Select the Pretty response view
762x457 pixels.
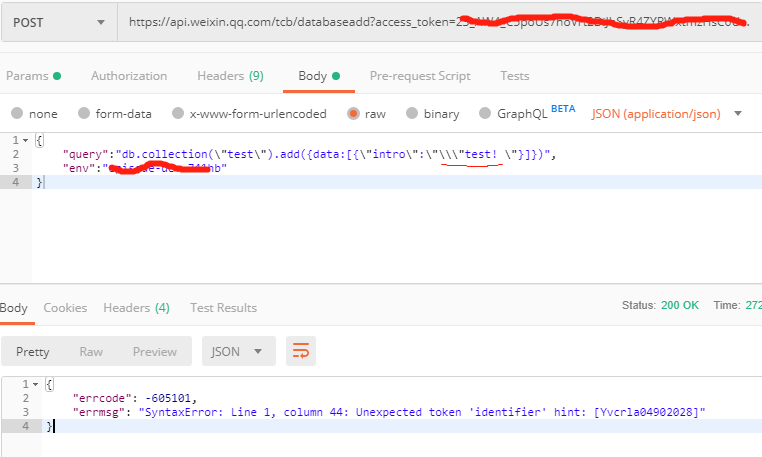33,352
